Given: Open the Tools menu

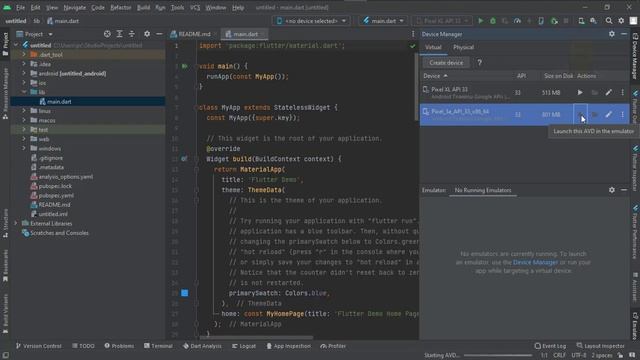Looking at the screenshot, I should (x=177, y=7).
